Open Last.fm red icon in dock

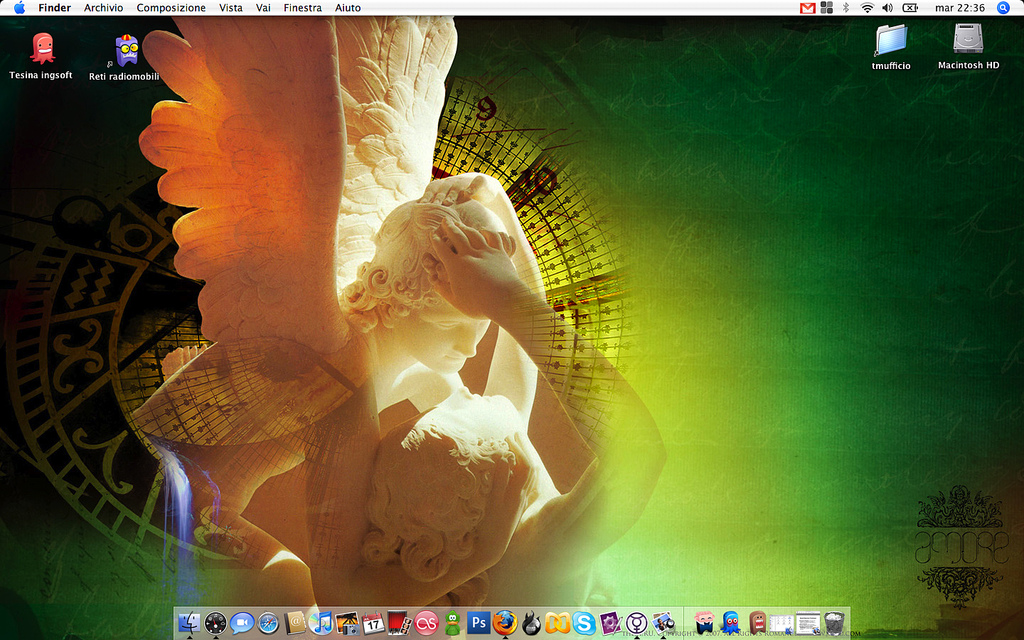coord(426,623)
